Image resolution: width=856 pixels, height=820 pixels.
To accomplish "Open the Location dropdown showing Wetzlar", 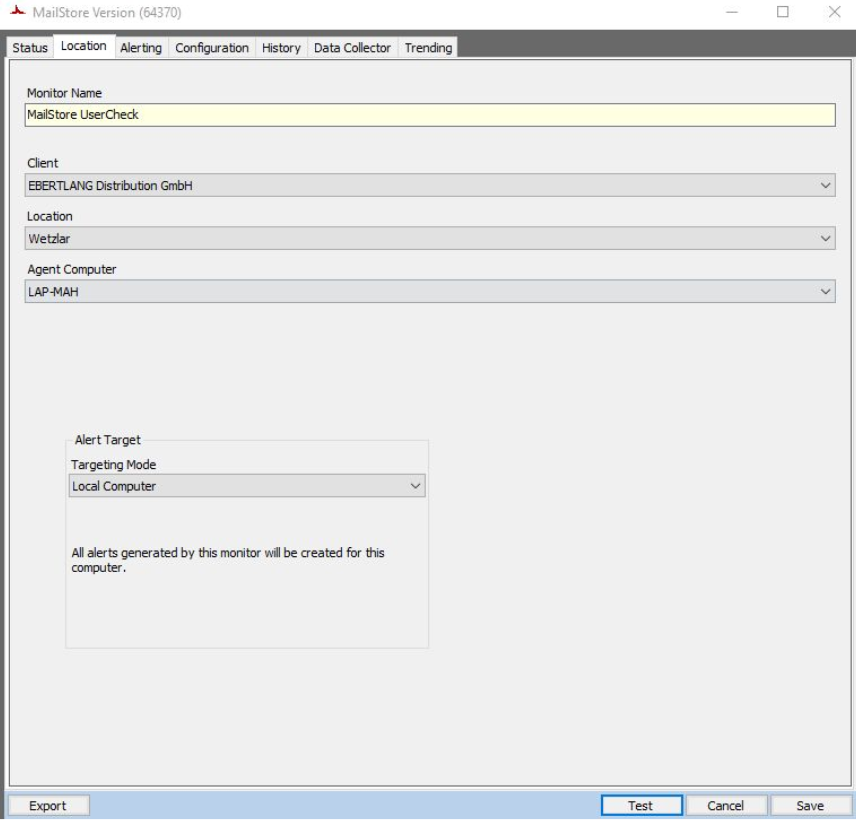I will [x=430, y=239].
